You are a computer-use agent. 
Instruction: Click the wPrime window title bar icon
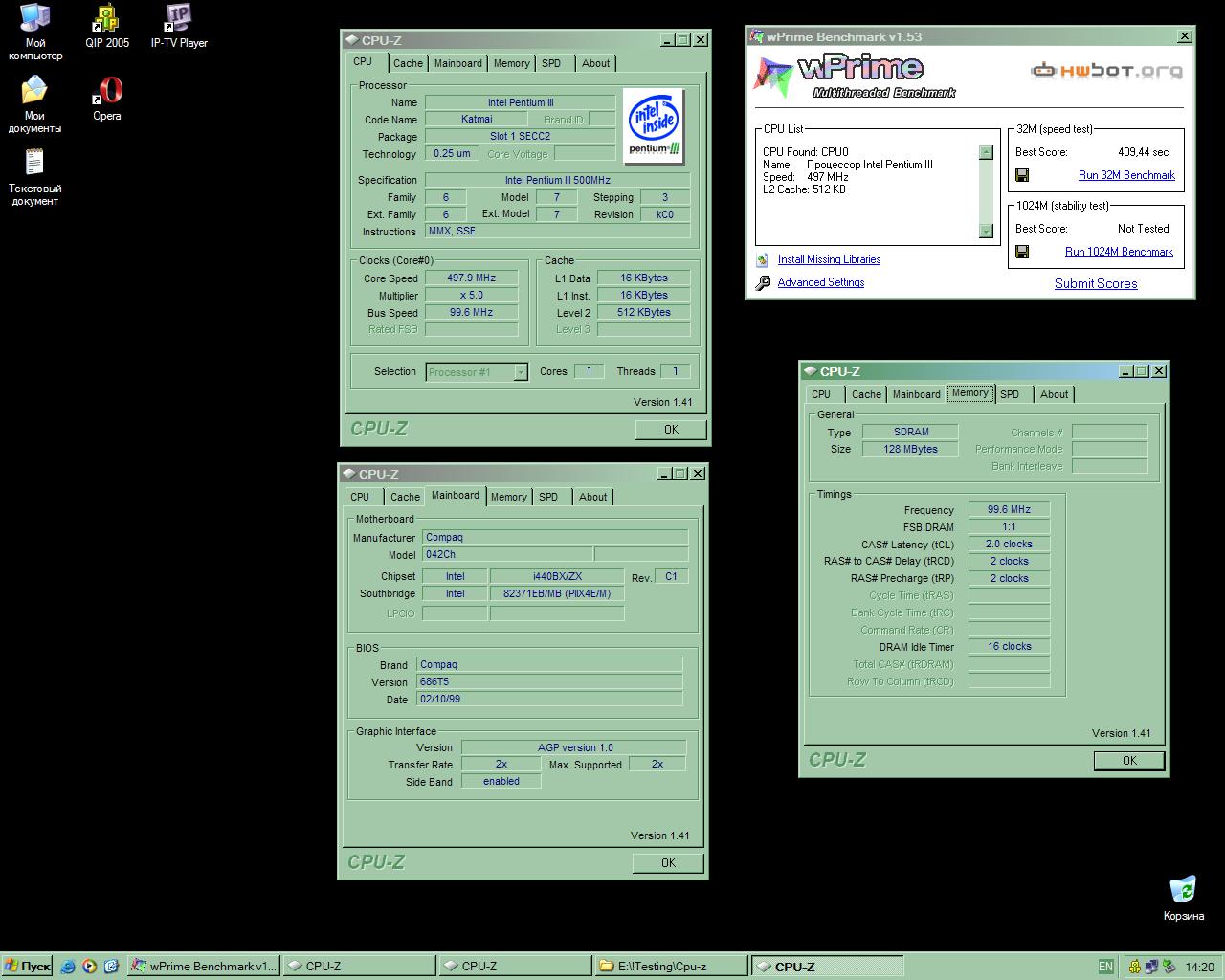(757, 37)
